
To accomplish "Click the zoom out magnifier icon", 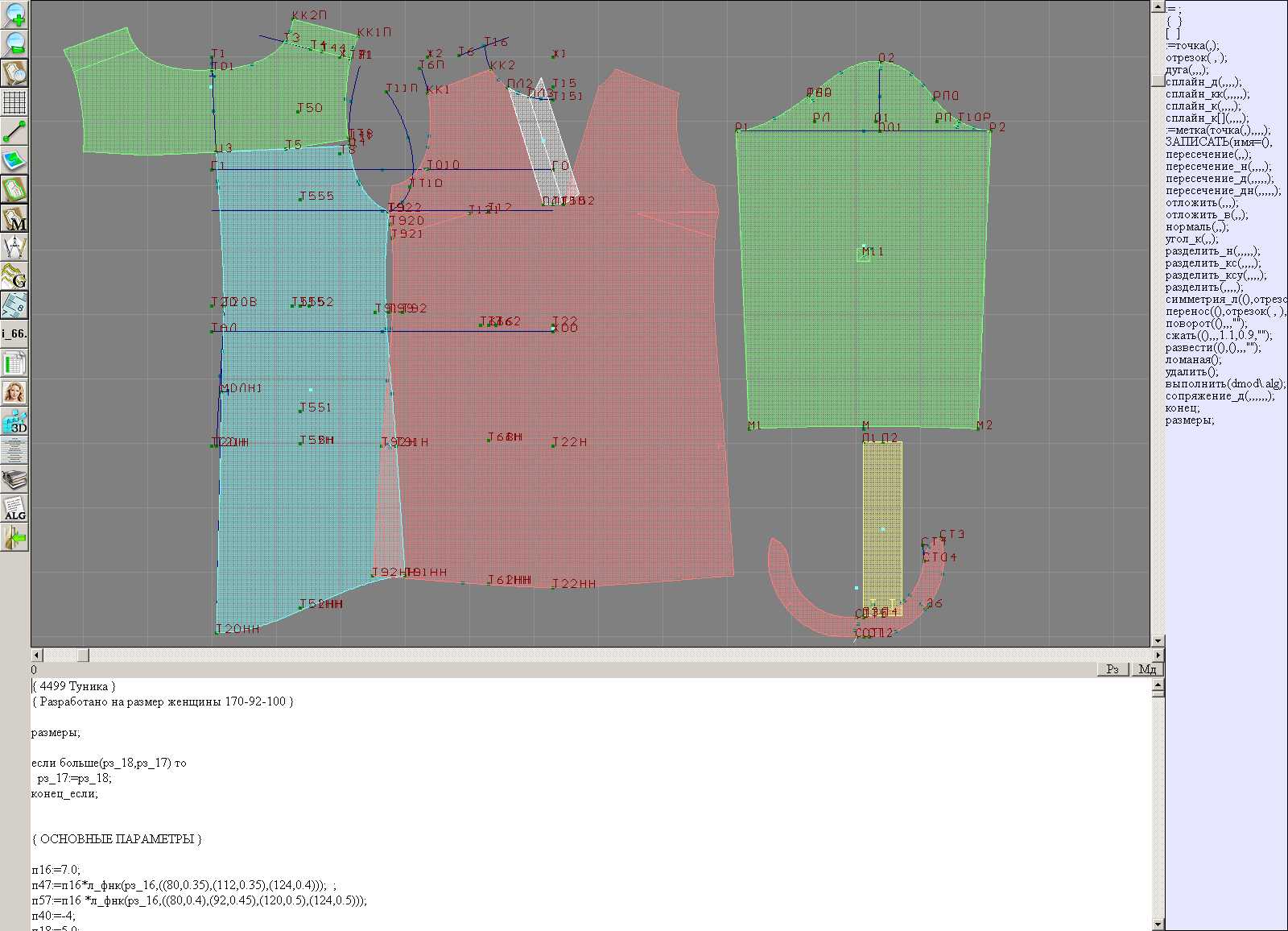I will coord(14,43).
